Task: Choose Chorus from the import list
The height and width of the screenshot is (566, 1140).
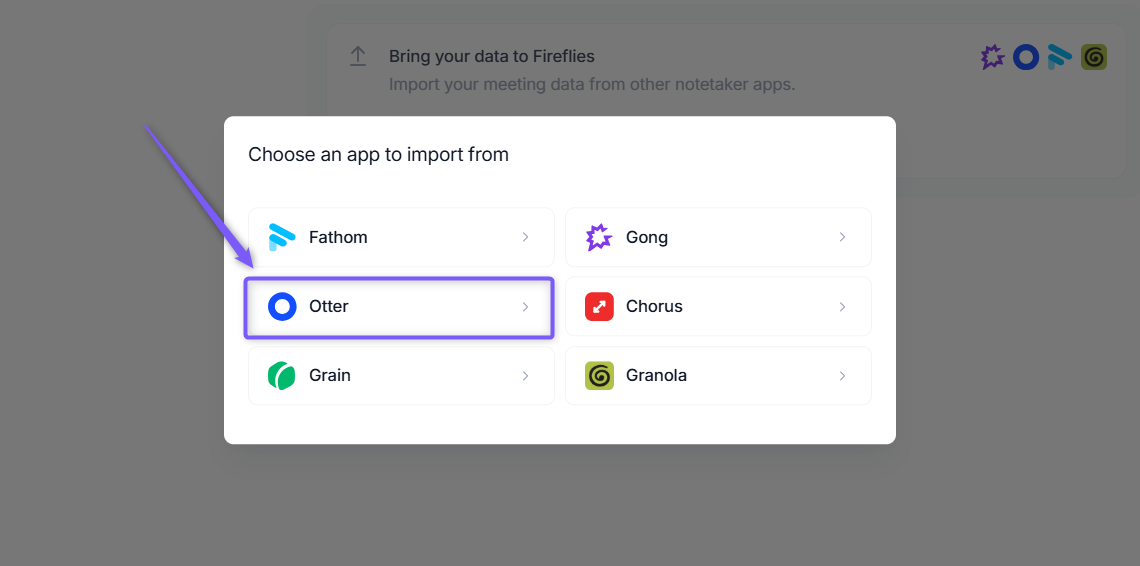Action: pos(718,306)
